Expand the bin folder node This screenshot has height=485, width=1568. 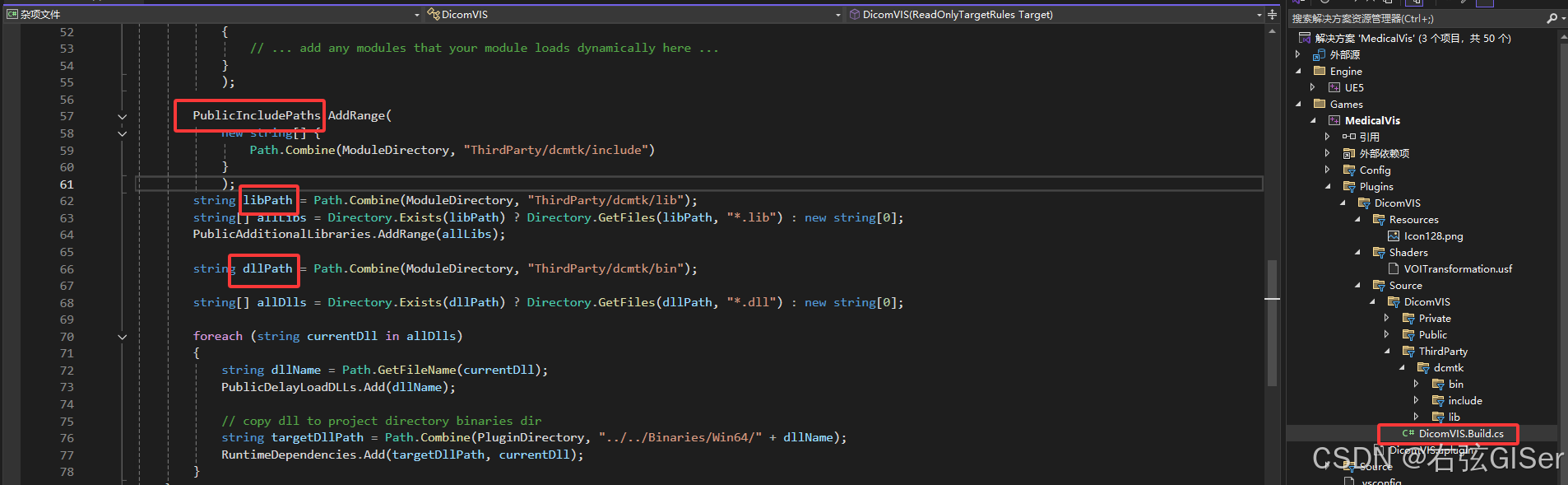point(1416,384)
